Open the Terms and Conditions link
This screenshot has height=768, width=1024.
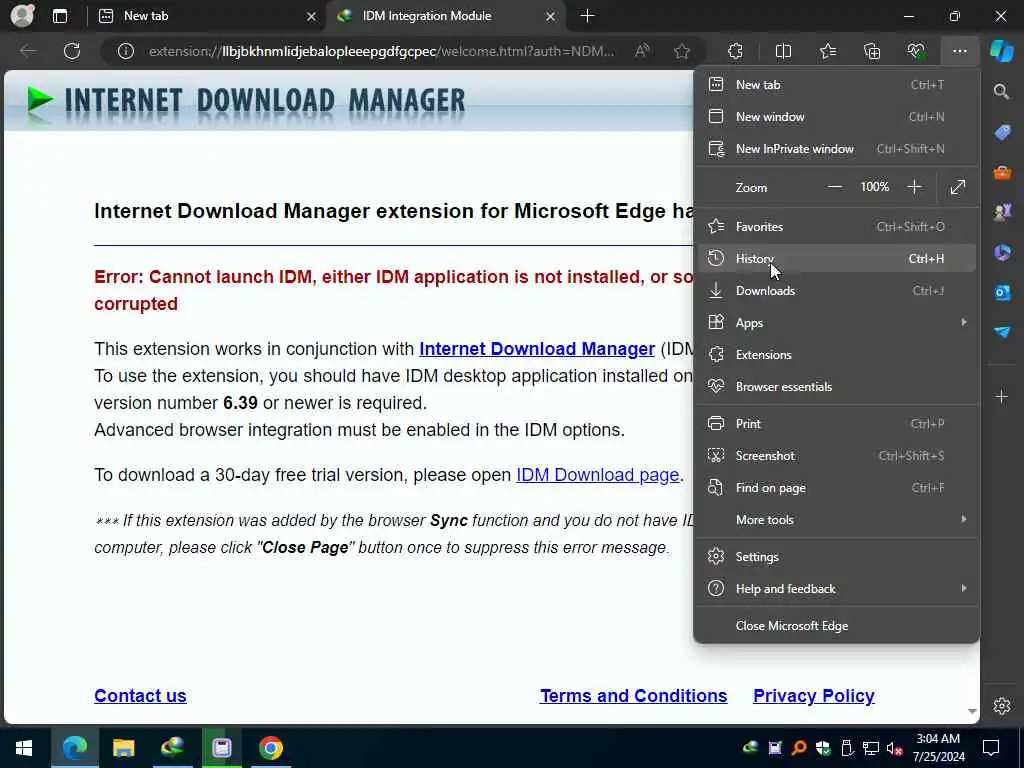coord(633,696)
